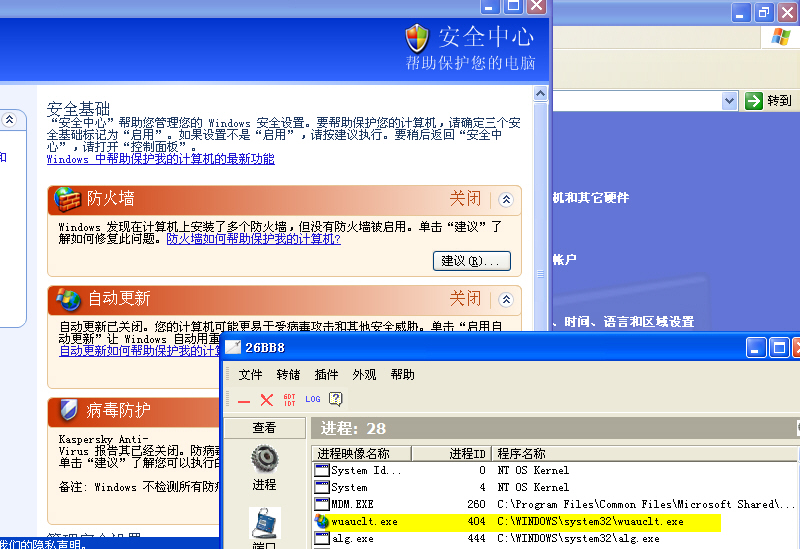Click the 进程: 28 header label
The image size is (800, 549).
[353, 428]
